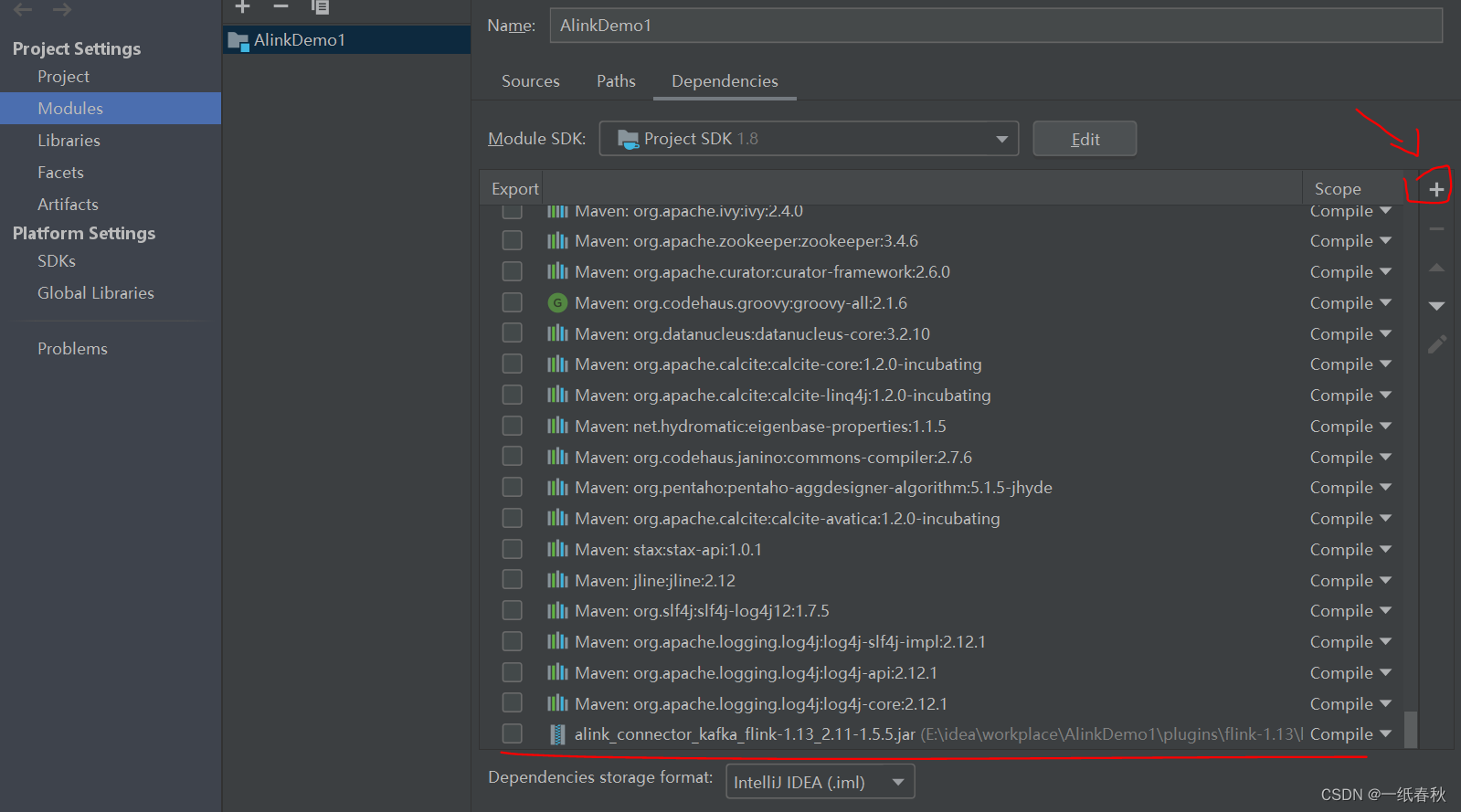Move dependency up arrow icon

pos(1436,268)
